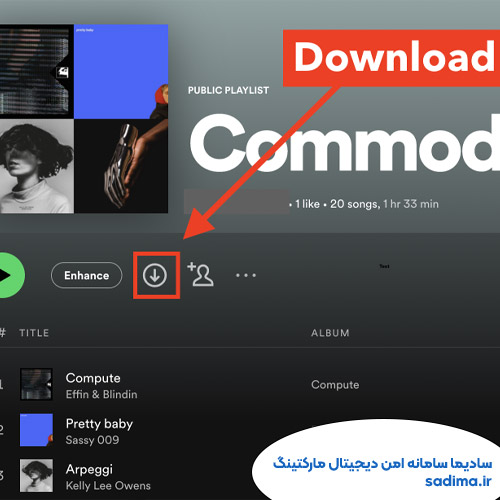Select the Pretty baby track
The image size is (500, 500).
click(x=99, y=424)
